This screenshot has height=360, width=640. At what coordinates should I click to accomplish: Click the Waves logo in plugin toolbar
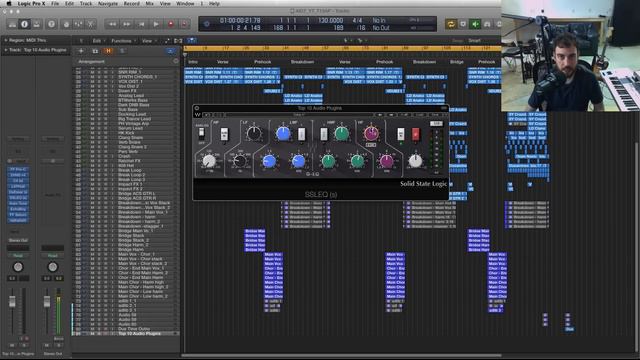[198, 115]
